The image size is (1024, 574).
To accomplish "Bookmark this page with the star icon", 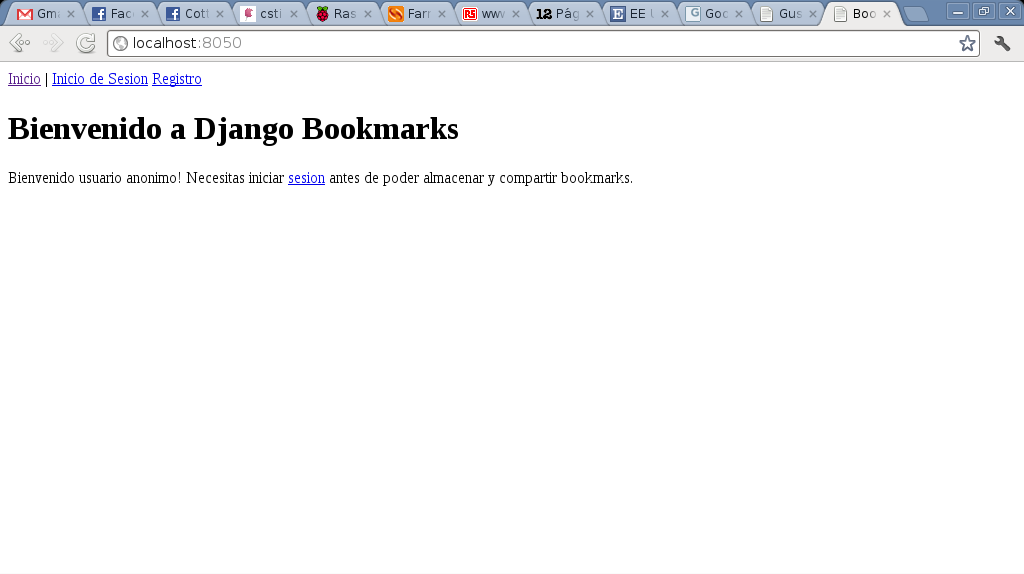I will click(967, 43).
